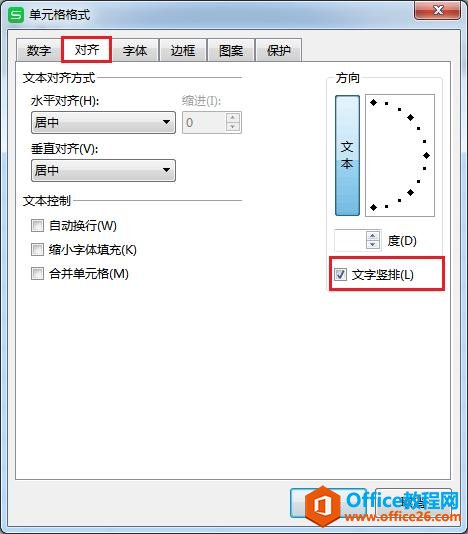Decrease degrees with the down spinner arrow
468x534 pixels.
(x=373, y=244)
